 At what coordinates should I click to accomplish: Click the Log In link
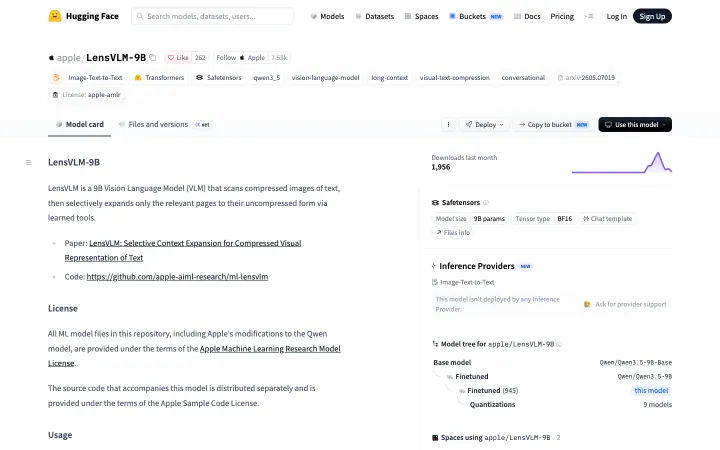tap(616, 16)
